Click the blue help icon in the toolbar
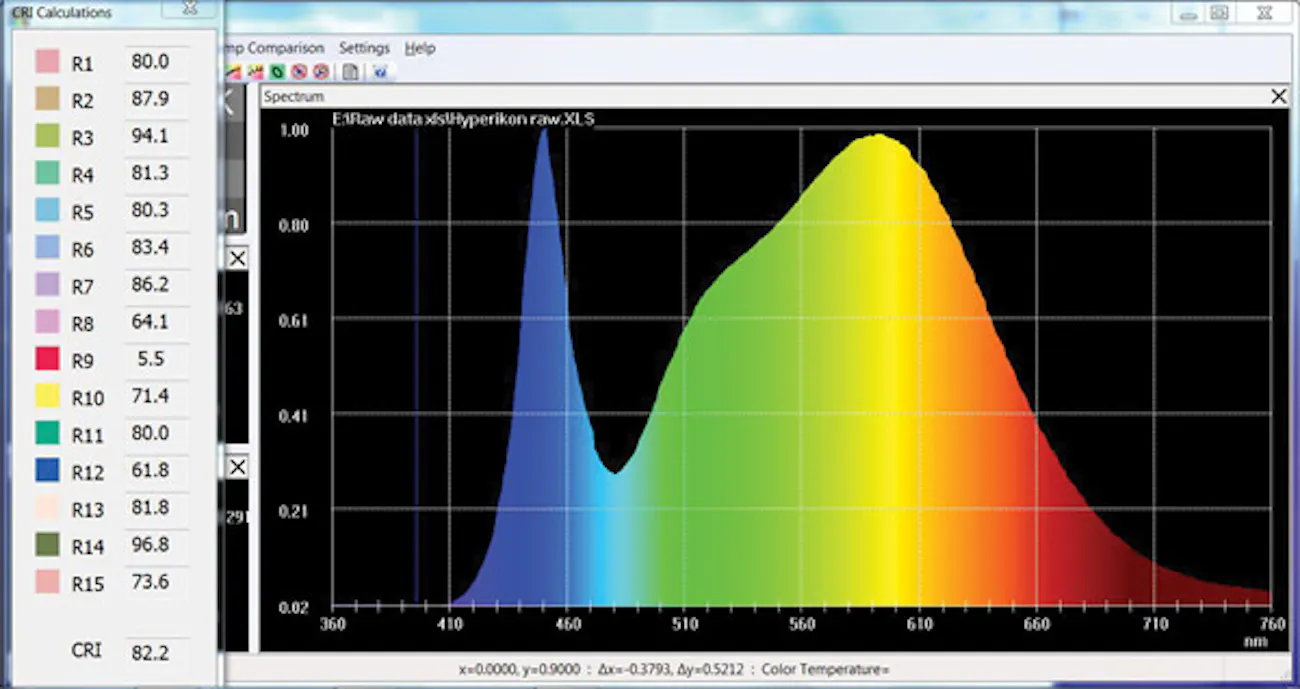 click(380, 72)
